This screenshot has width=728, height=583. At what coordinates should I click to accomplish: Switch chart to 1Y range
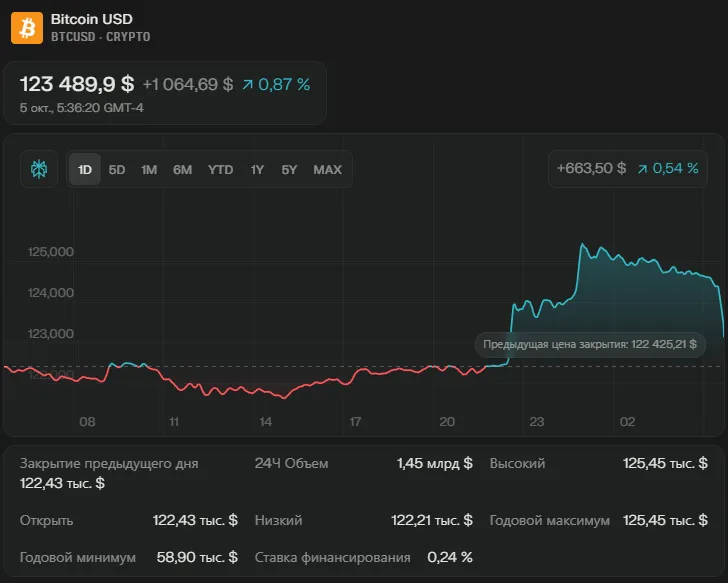(257, 169)
